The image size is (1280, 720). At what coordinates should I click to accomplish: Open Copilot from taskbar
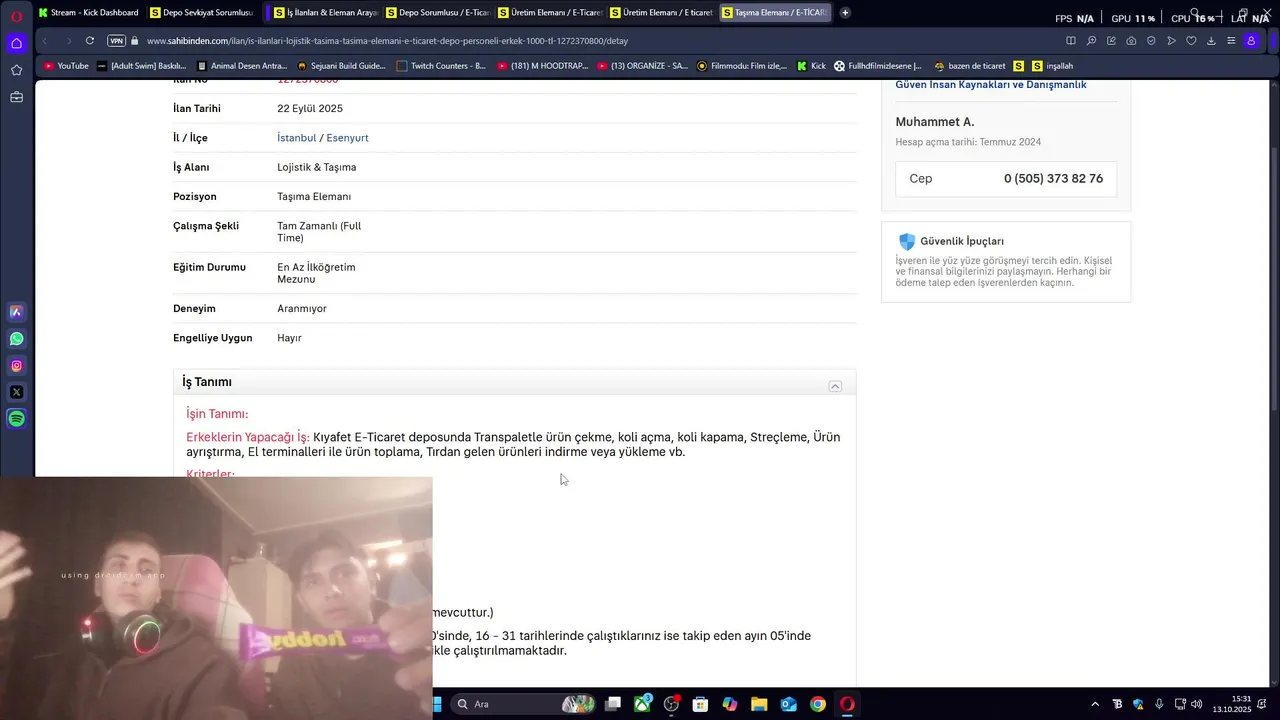coord(730,704)
